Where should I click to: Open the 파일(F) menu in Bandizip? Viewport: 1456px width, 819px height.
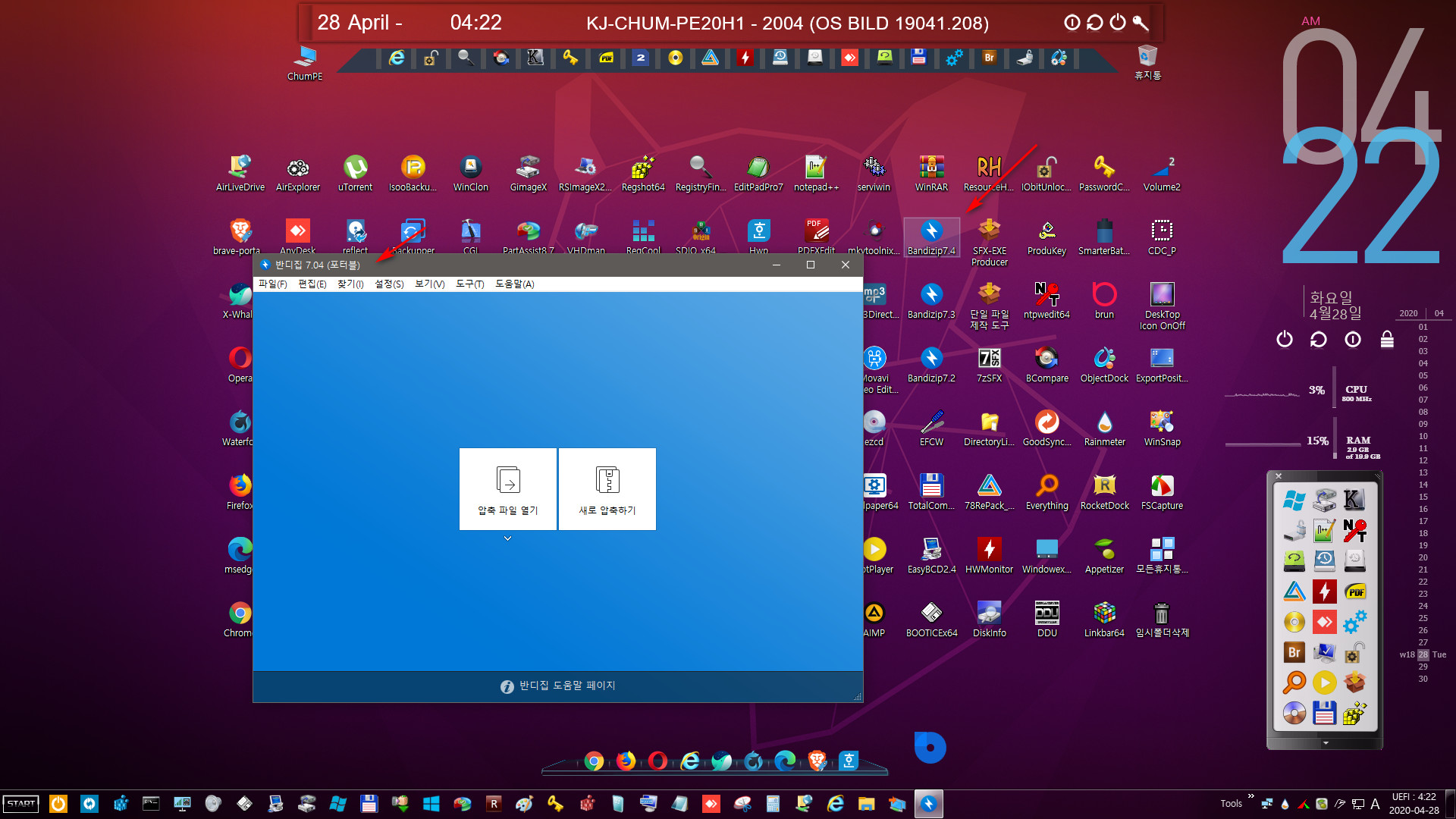tap(272, 284)
